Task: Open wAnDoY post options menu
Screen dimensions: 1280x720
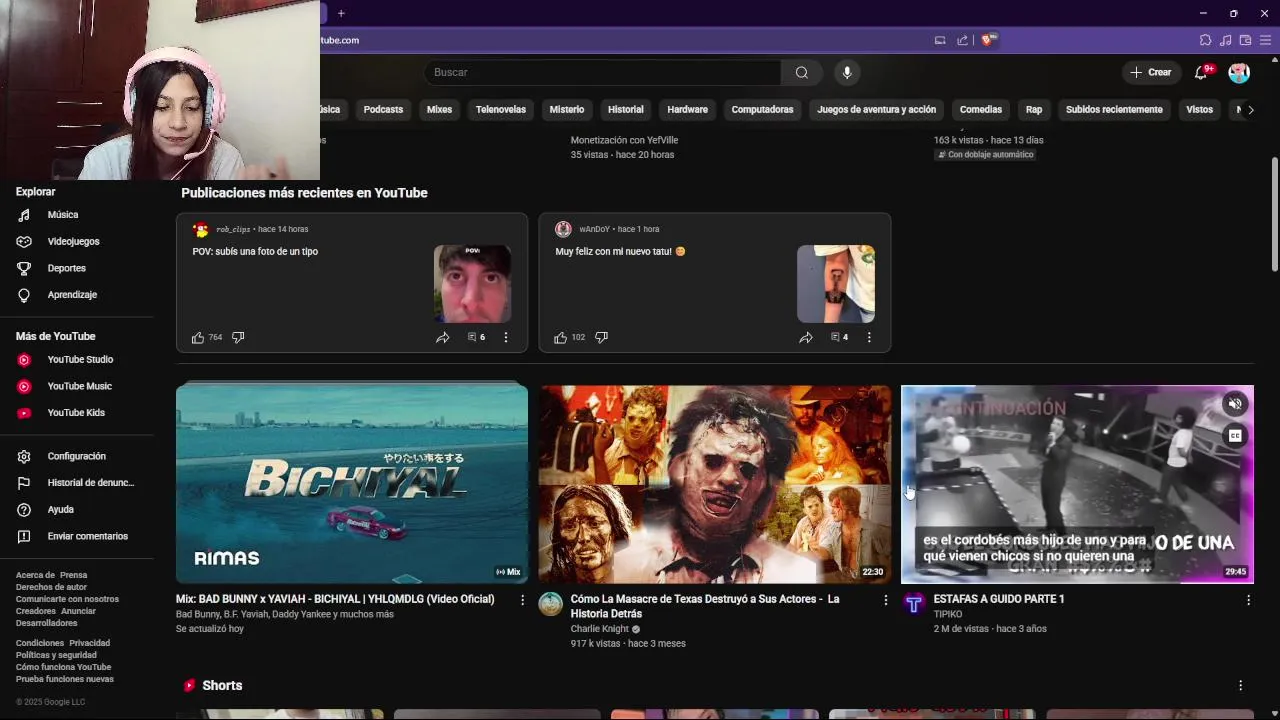Action: pos(869,337)
